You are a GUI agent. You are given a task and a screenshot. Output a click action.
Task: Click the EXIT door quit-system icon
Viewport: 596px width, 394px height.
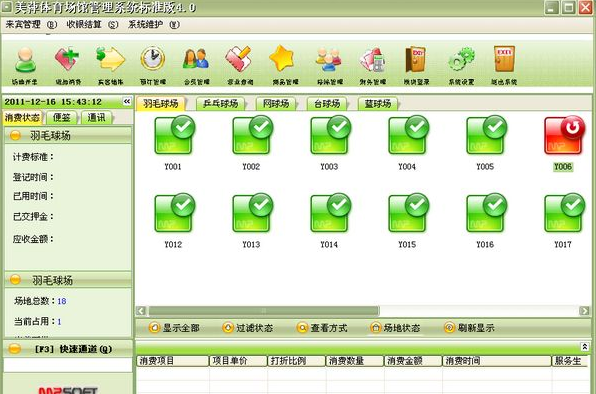tap(504, 59)
